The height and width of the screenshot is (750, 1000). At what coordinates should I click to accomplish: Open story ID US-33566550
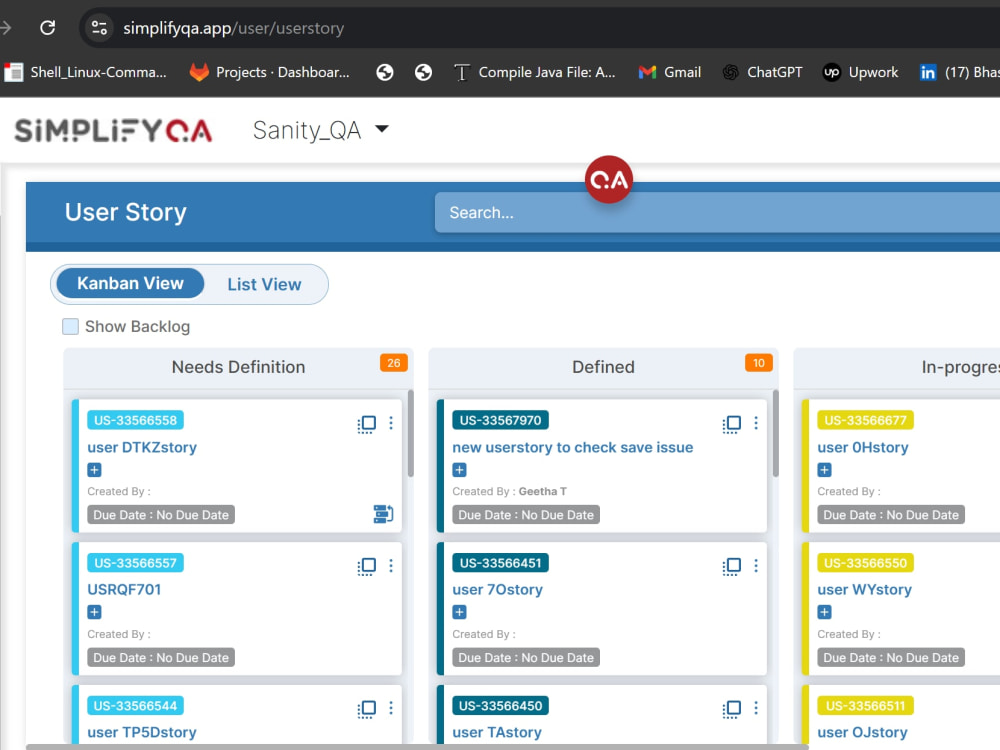(x=865, y=563)
